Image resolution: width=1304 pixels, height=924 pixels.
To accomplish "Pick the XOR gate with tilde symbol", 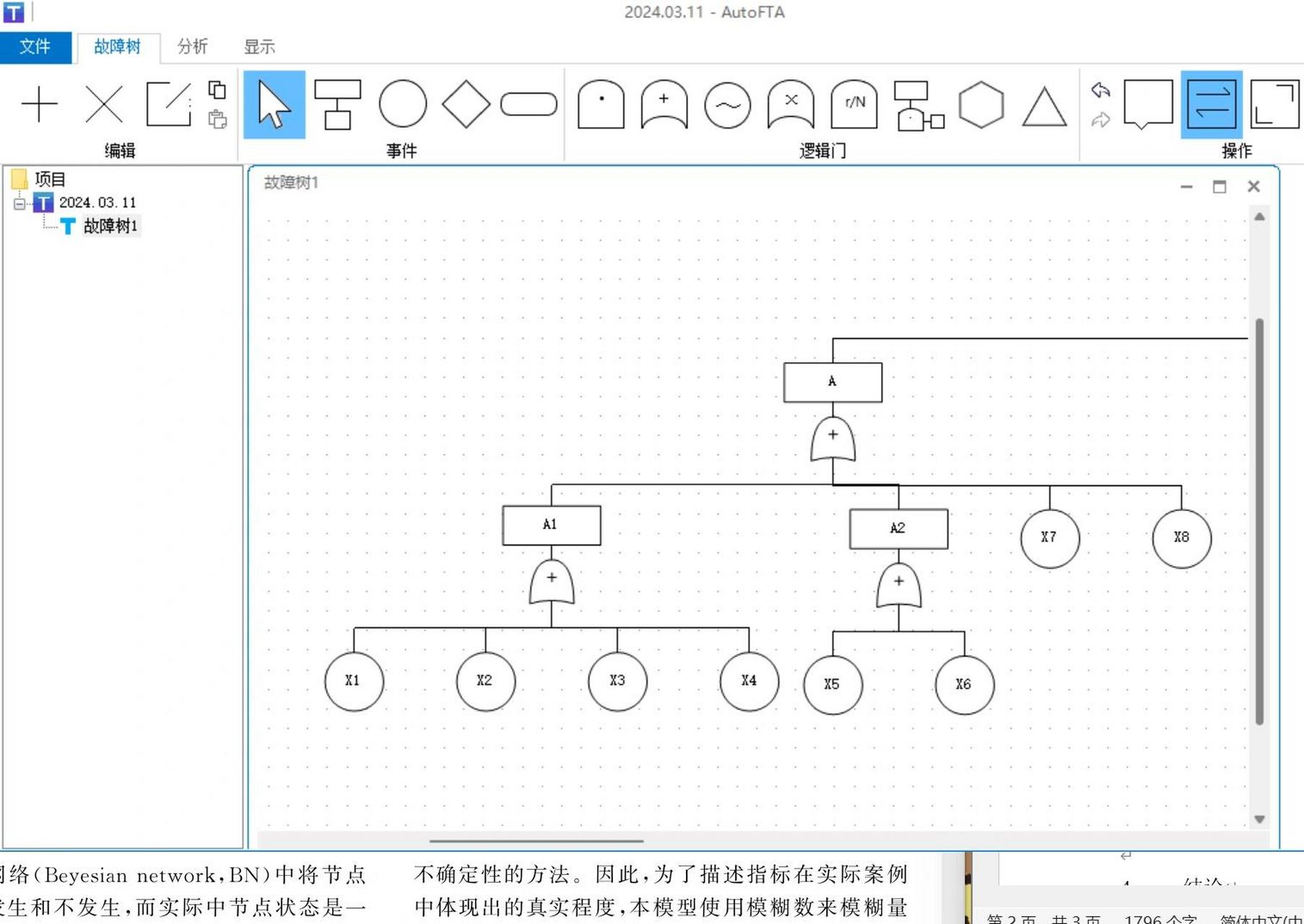I will coord(727,105).
